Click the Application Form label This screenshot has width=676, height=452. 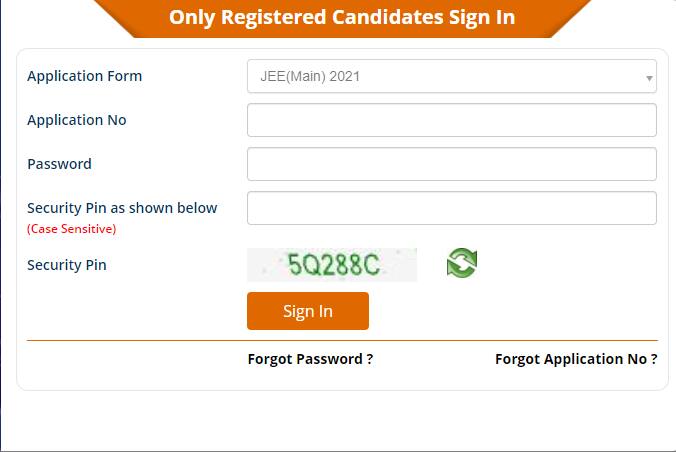pos(84,76)
